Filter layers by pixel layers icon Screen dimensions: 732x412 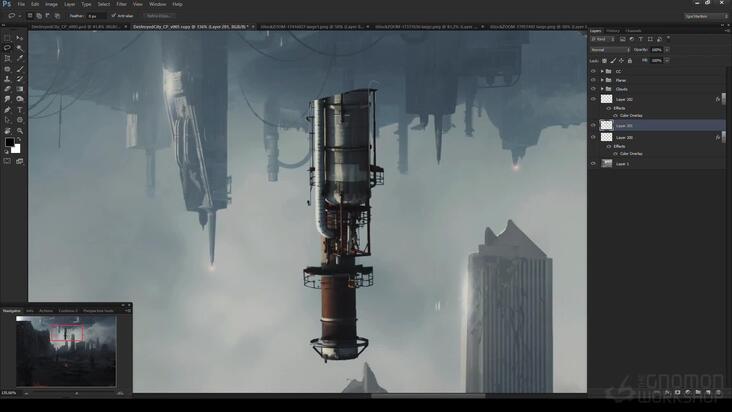[x=622, y=39]
